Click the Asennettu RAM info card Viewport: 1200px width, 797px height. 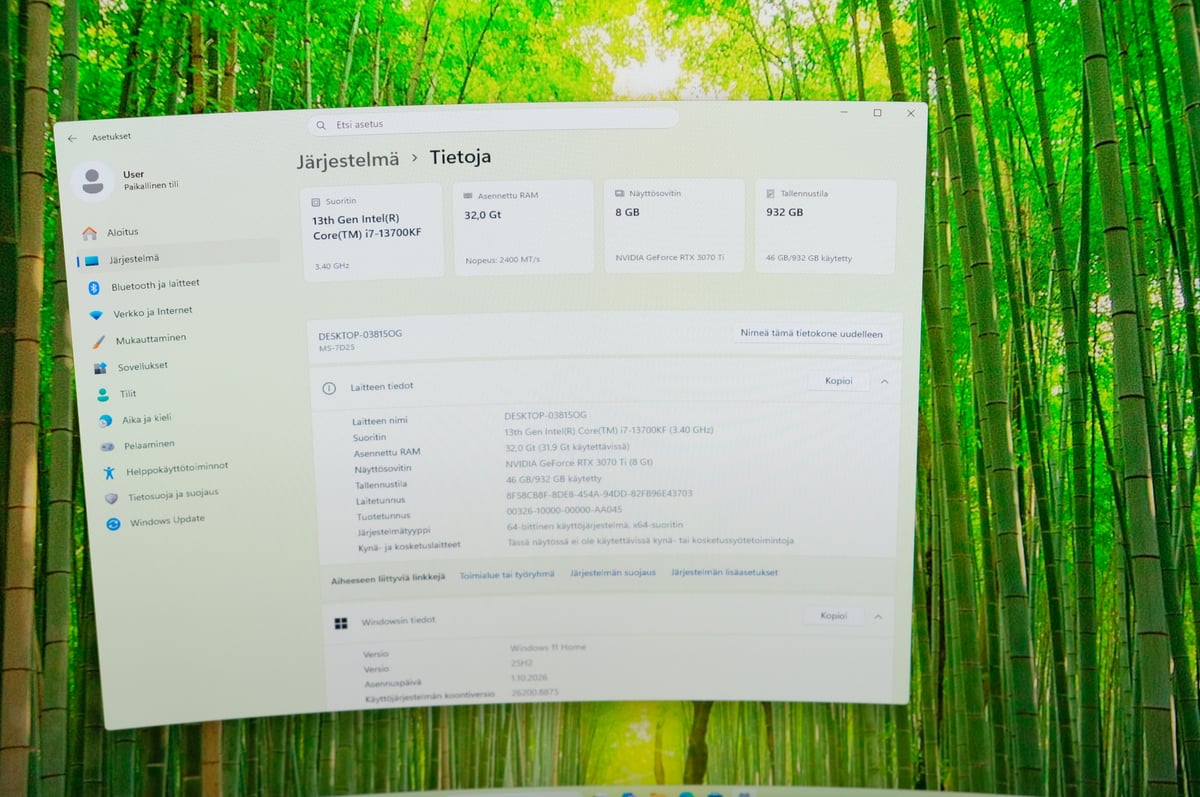523,229
